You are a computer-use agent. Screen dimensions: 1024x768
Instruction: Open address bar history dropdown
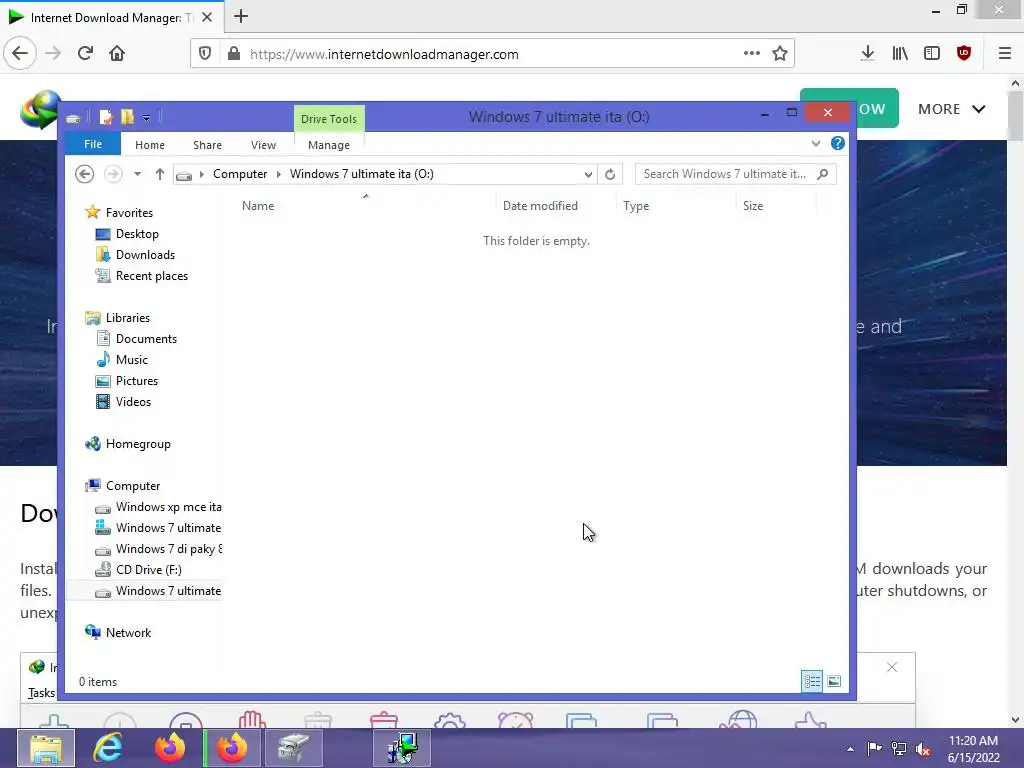[588, 174]
